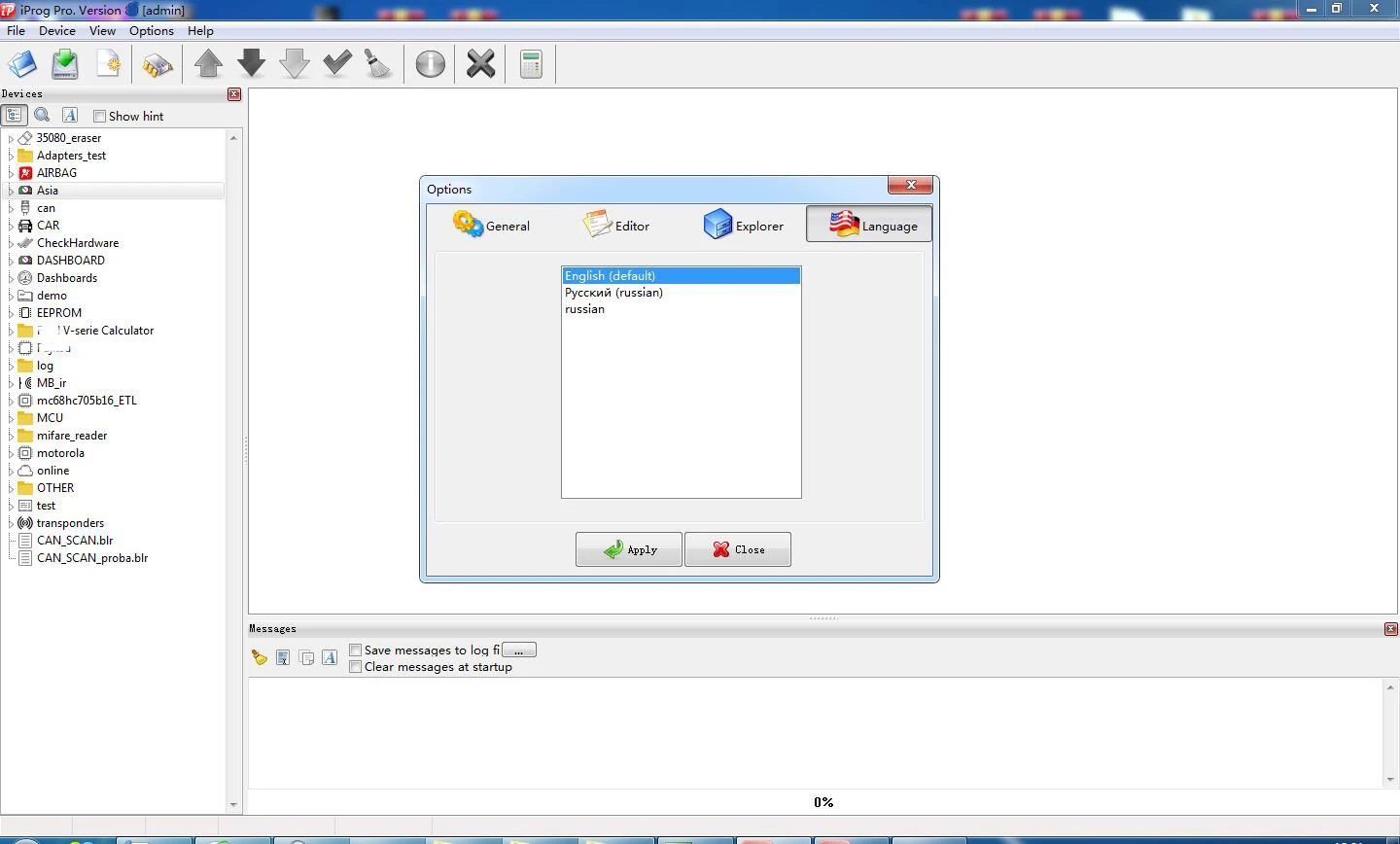Select the CheckHardware tree item
The width and height of the screenshot is (1400, 844).
click(78, 243)
